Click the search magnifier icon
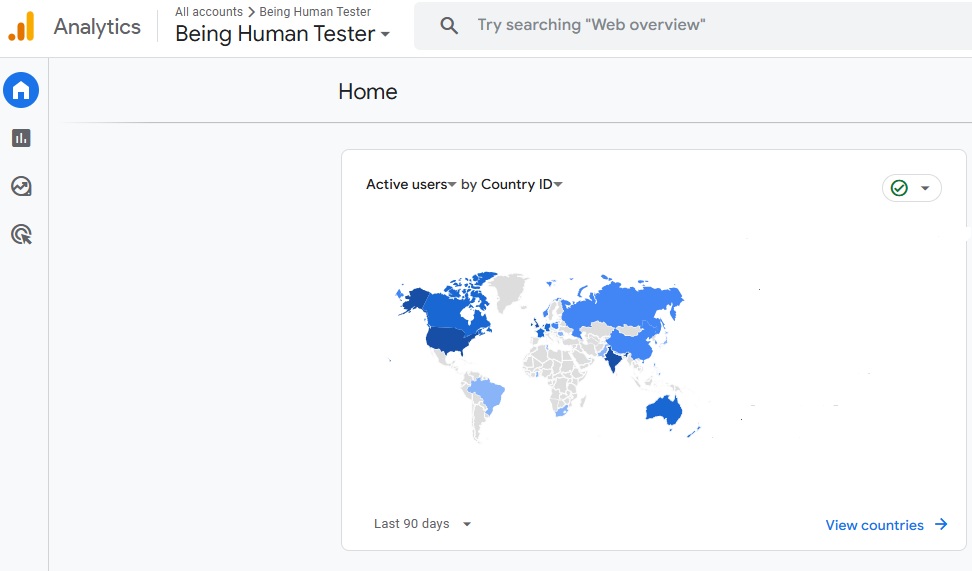The image size is (972, 571). [449, 25]
